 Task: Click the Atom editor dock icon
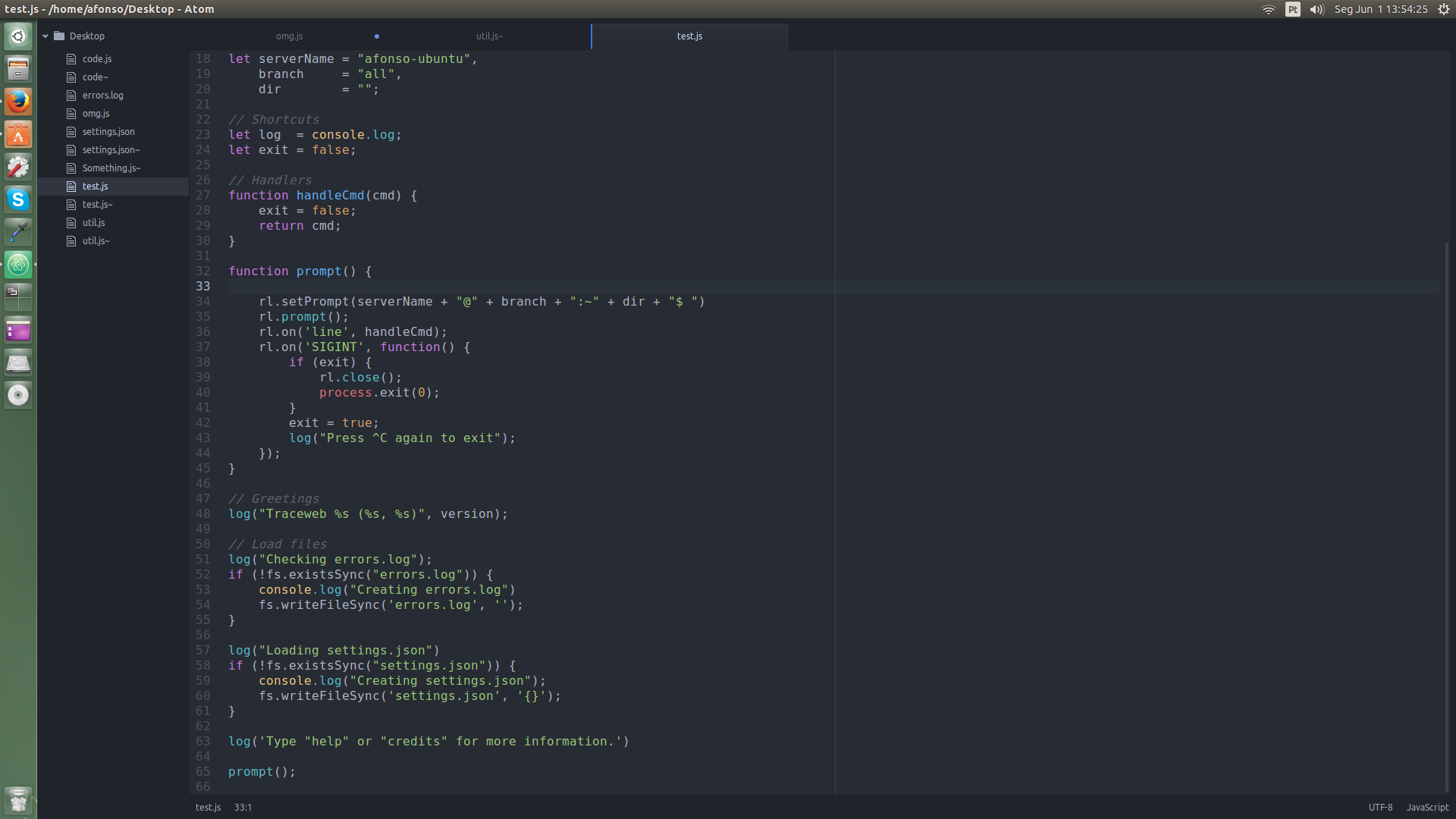[x=18, y=265]
